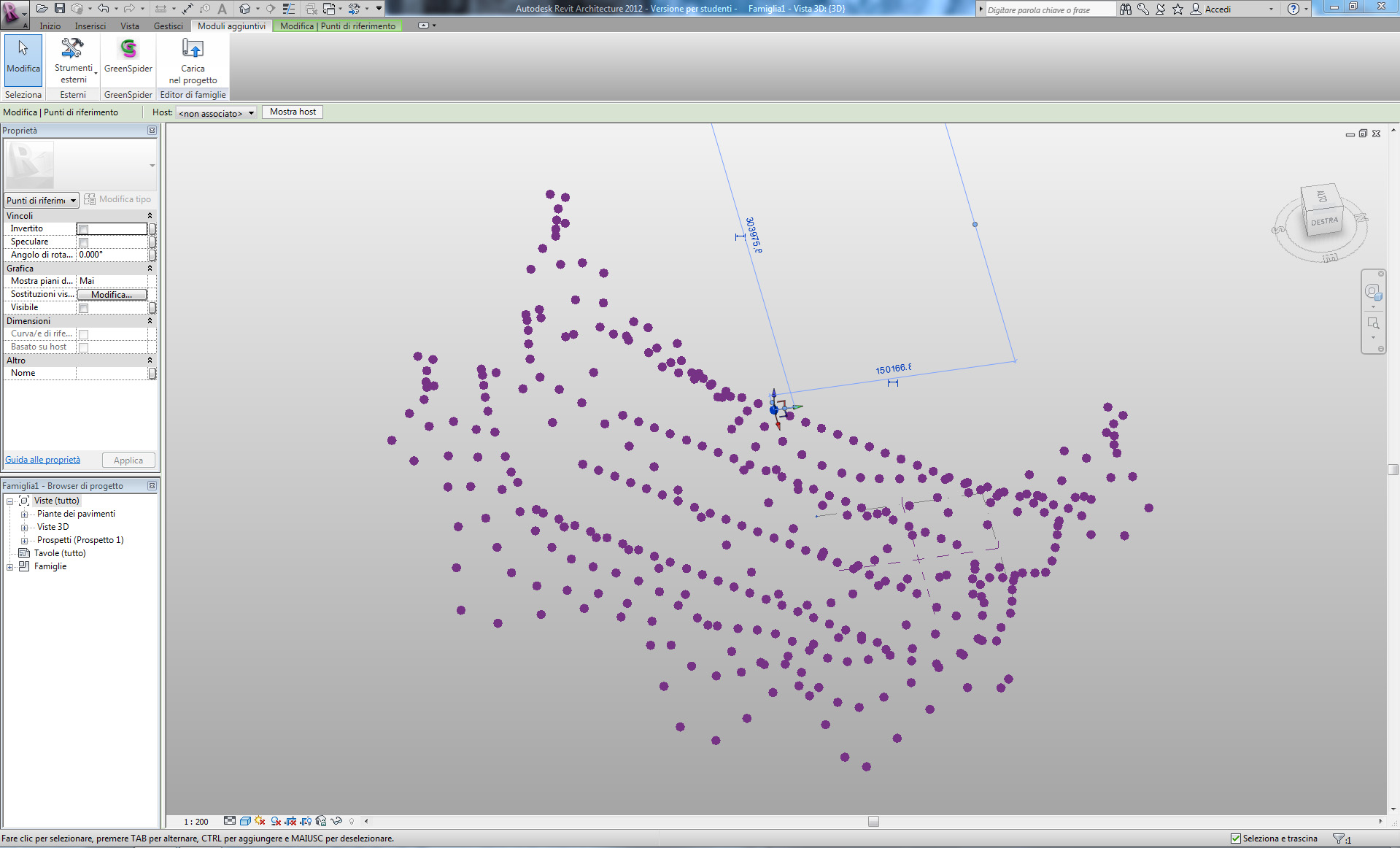The height and width of the screenshot is (848, 1400).
Task: Expand the Famiglie tree node
Action: 10,567
